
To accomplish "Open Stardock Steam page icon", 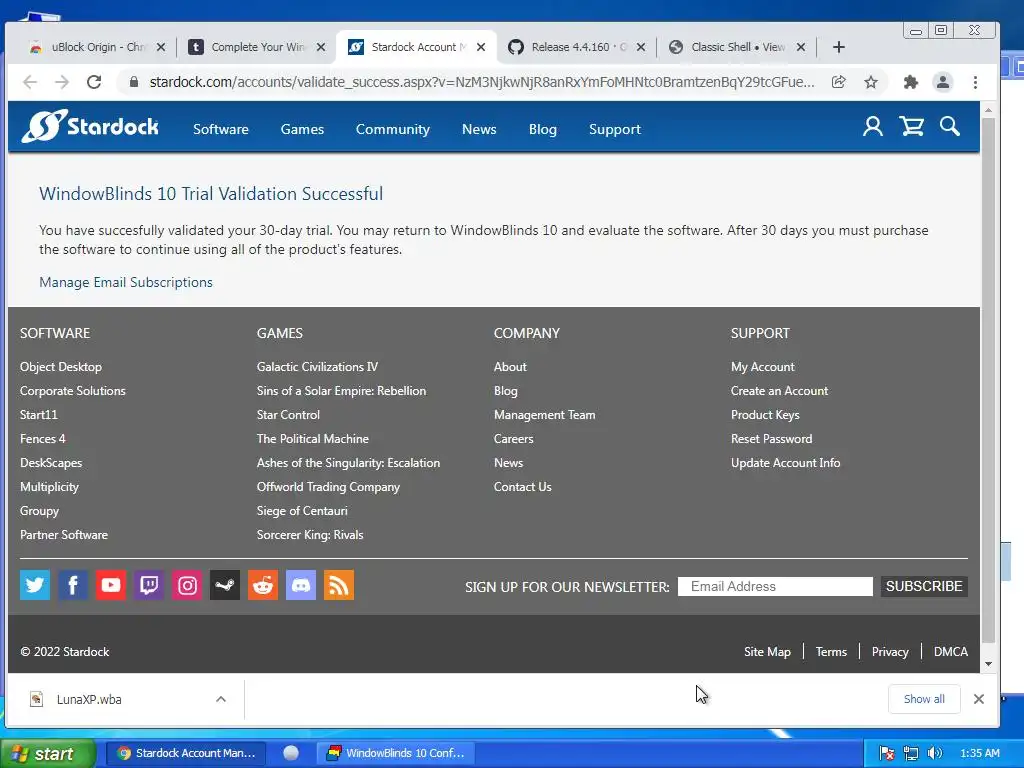I will pyautogui.click(x=225, y=584).
